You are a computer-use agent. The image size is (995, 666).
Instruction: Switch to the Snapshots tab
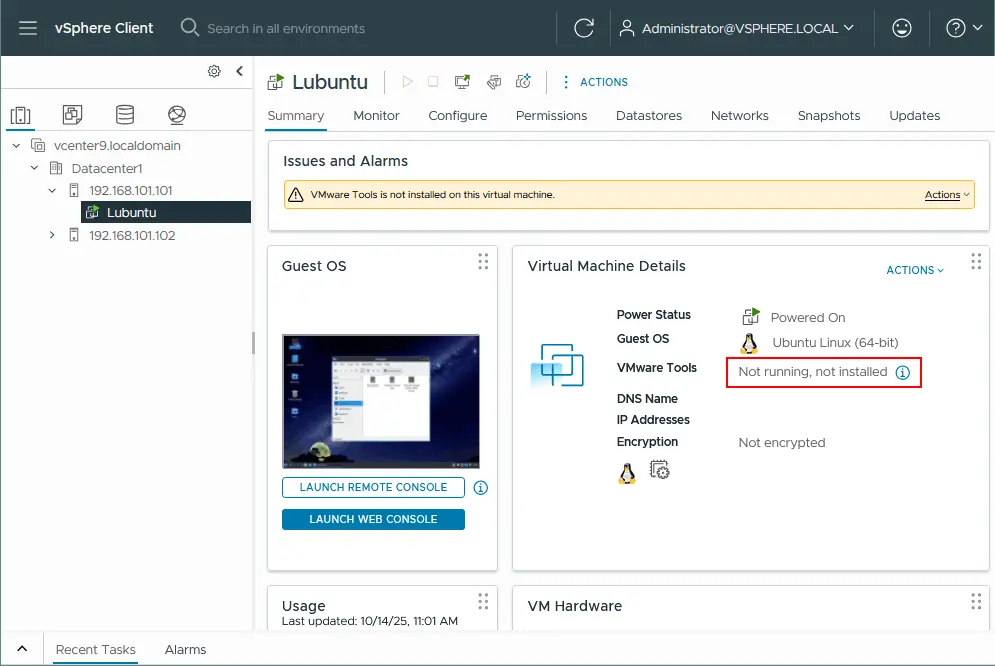(829, 115)
